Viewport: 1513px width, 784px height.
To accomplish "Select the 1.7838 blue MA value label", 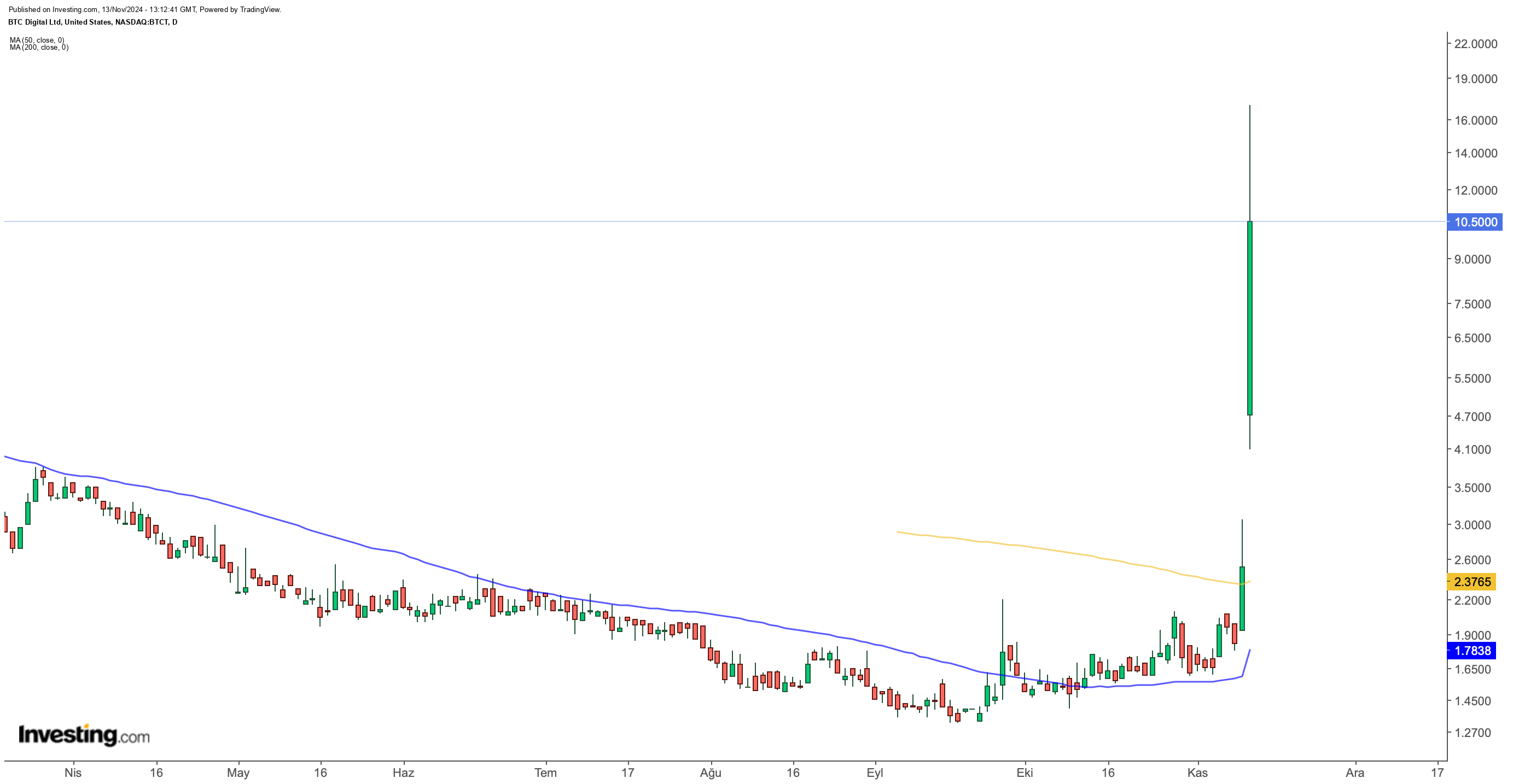I will click(x=1472, y=651).
